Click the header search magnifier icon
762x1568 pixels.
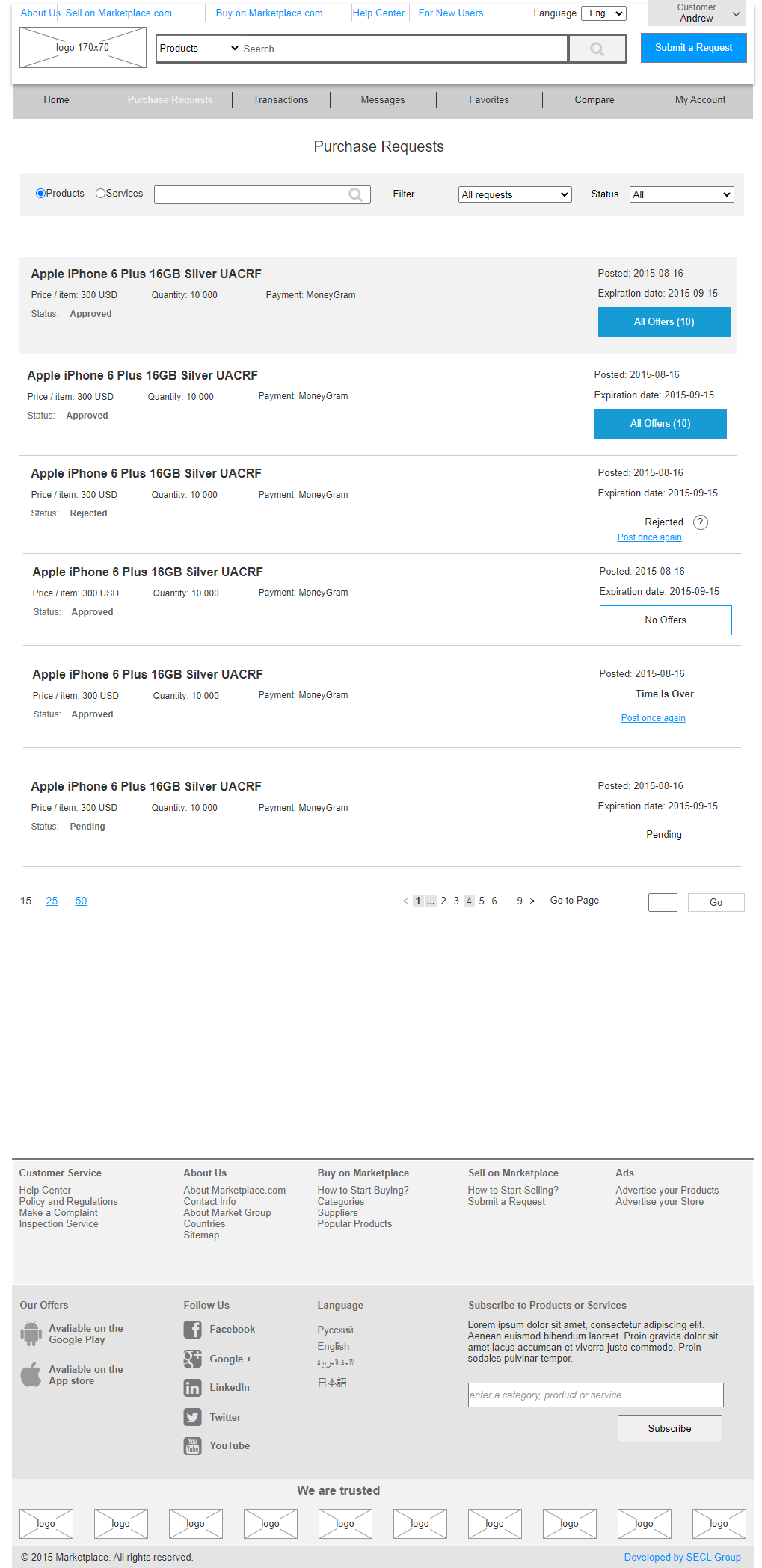(597, 49)
